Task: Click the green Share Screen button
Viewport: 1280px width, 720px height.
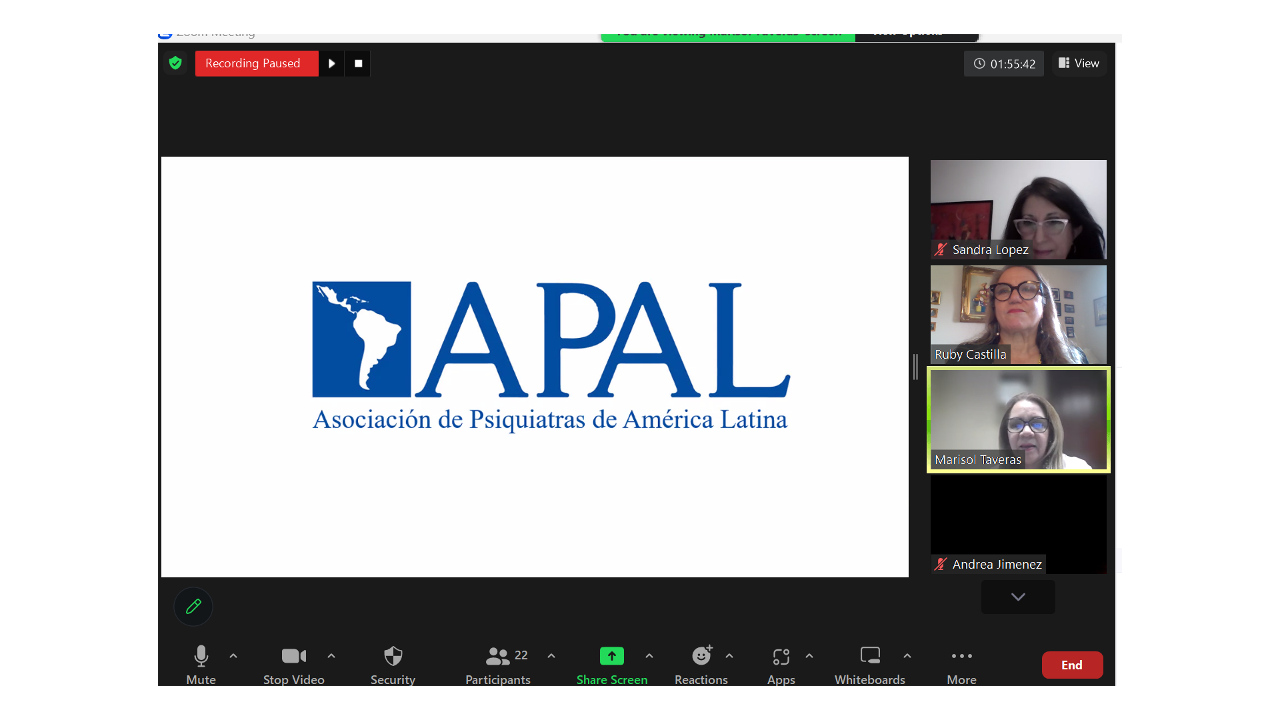Action: point(612,665)
